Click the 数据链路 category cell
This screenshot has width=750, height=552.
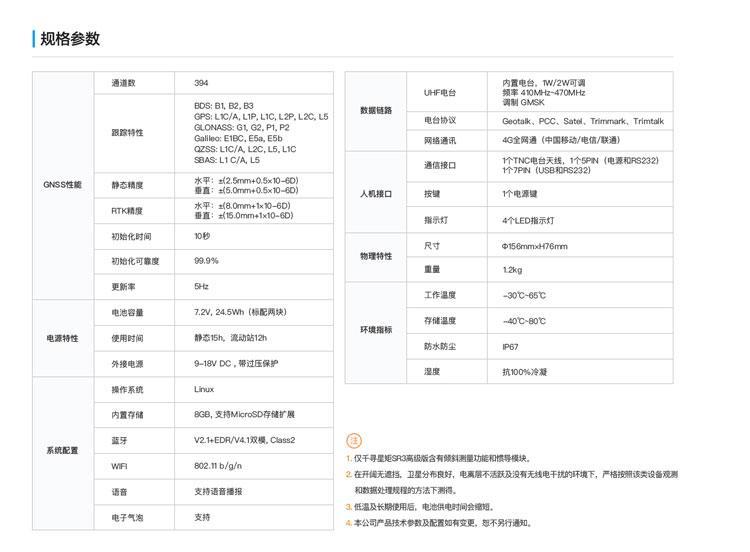tap(376, 110)
